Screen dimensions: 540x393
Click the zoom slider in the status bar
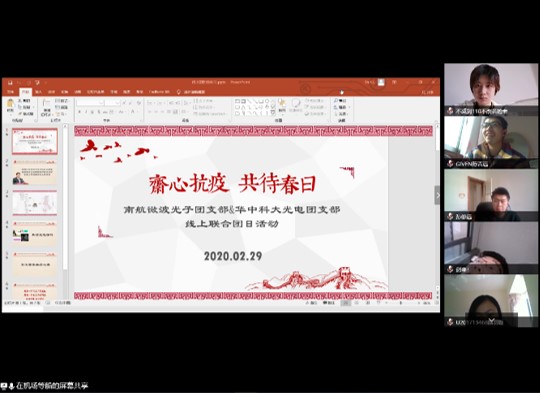coord(401,303)
